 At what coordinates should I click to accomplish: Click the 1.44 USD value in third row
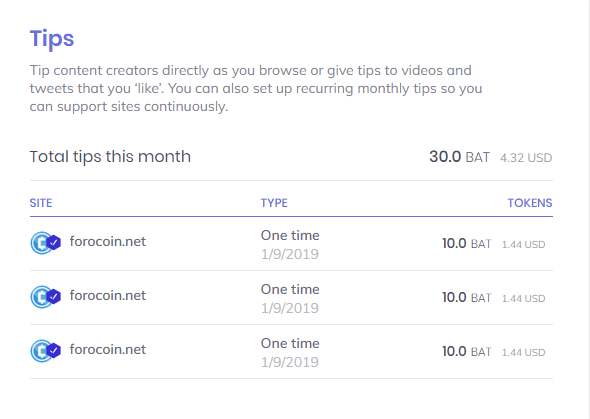tap(523, 352)
